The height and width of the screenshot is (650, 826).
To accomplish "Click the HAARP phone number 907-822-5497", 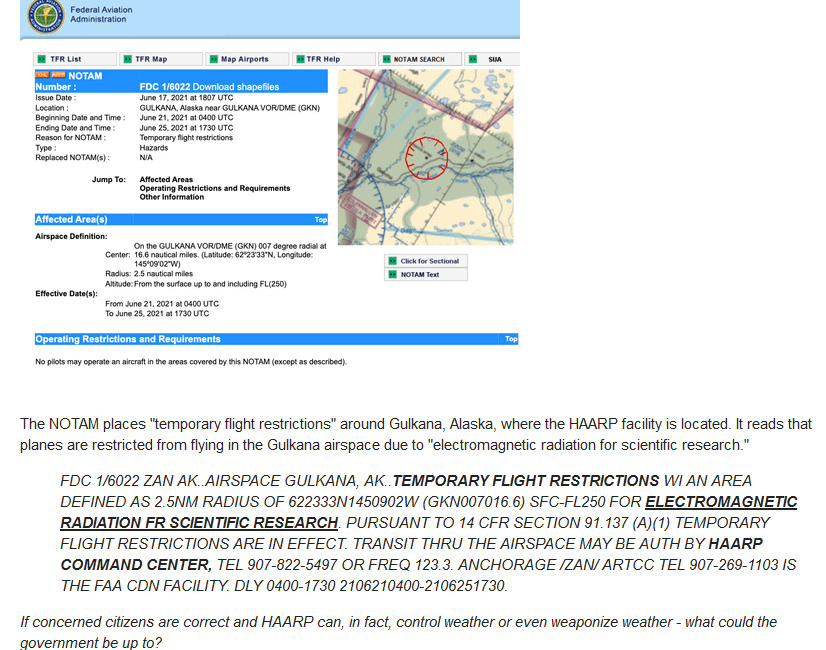I will [292, 565].
